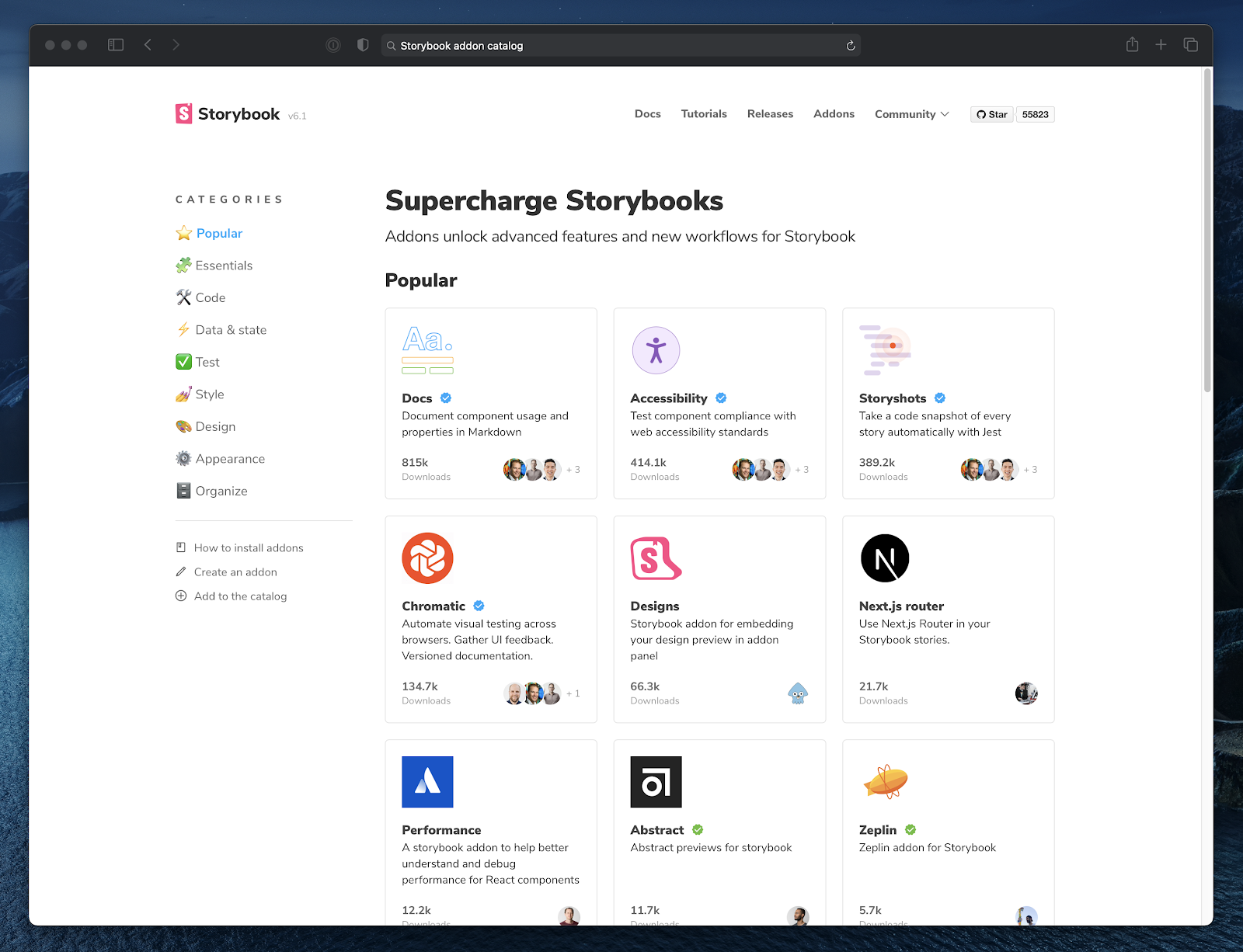Select the Data & state category
This screenshot has height=952, width=1243.
pos(221,330)
